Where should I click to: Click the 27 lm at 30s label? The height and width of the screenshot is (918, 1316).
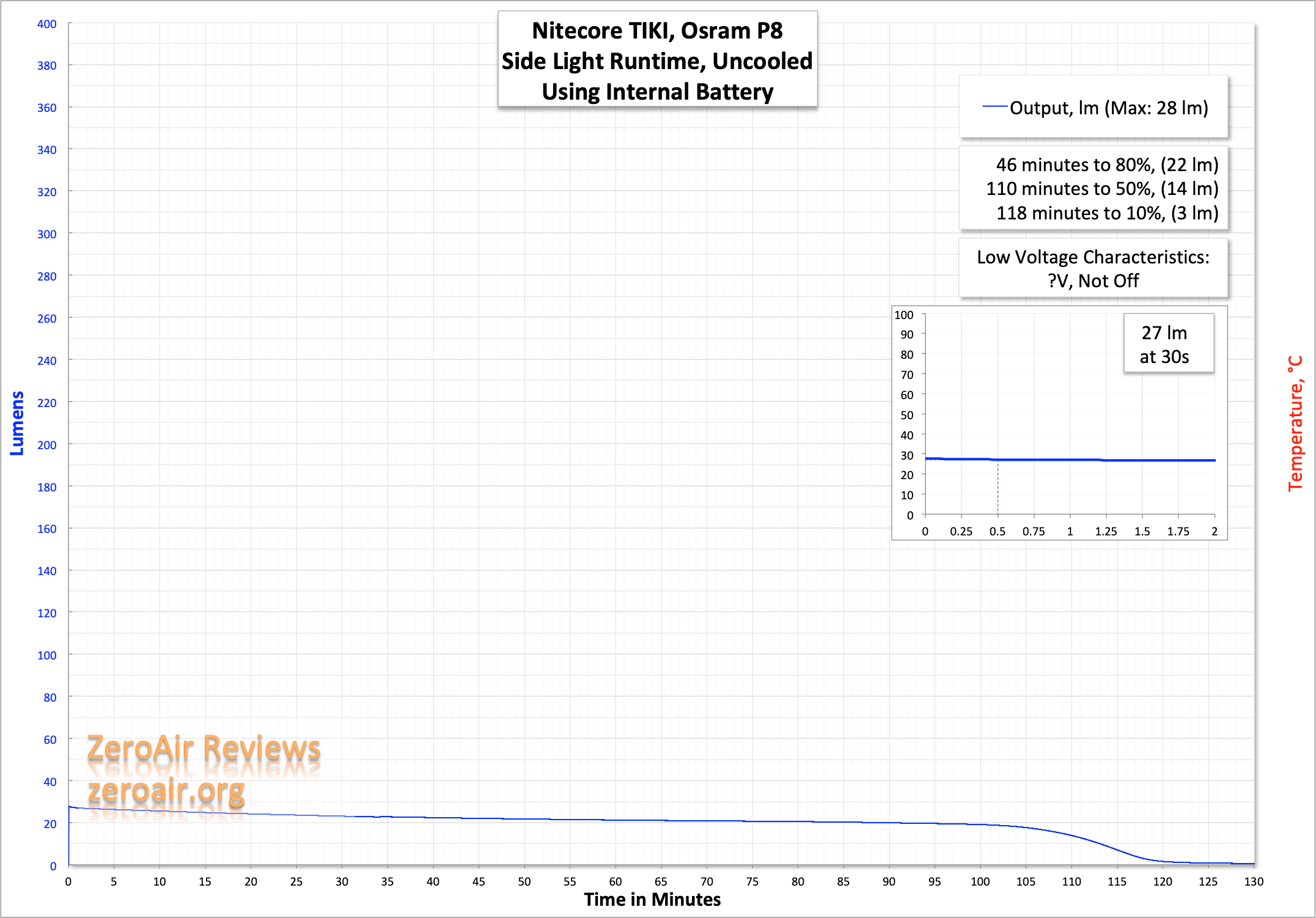[x=1164, y=345]
